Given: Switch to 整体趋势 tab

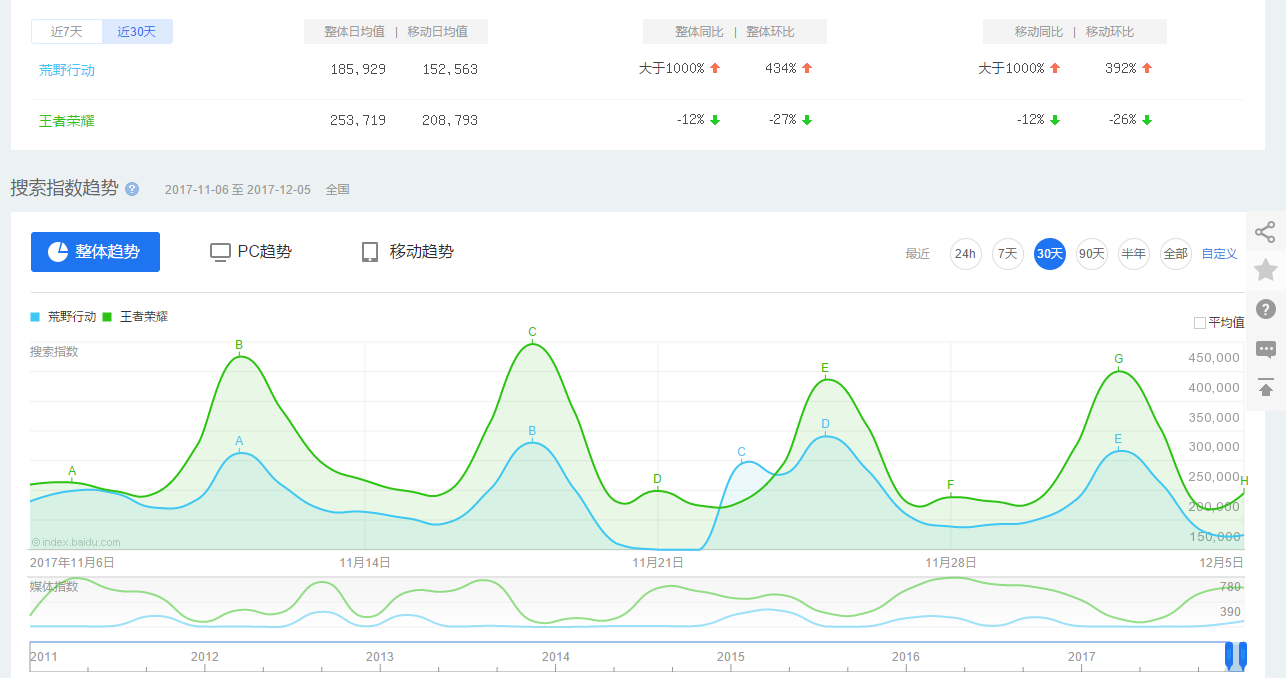Looking at the screenshot, I should (95, 252).
